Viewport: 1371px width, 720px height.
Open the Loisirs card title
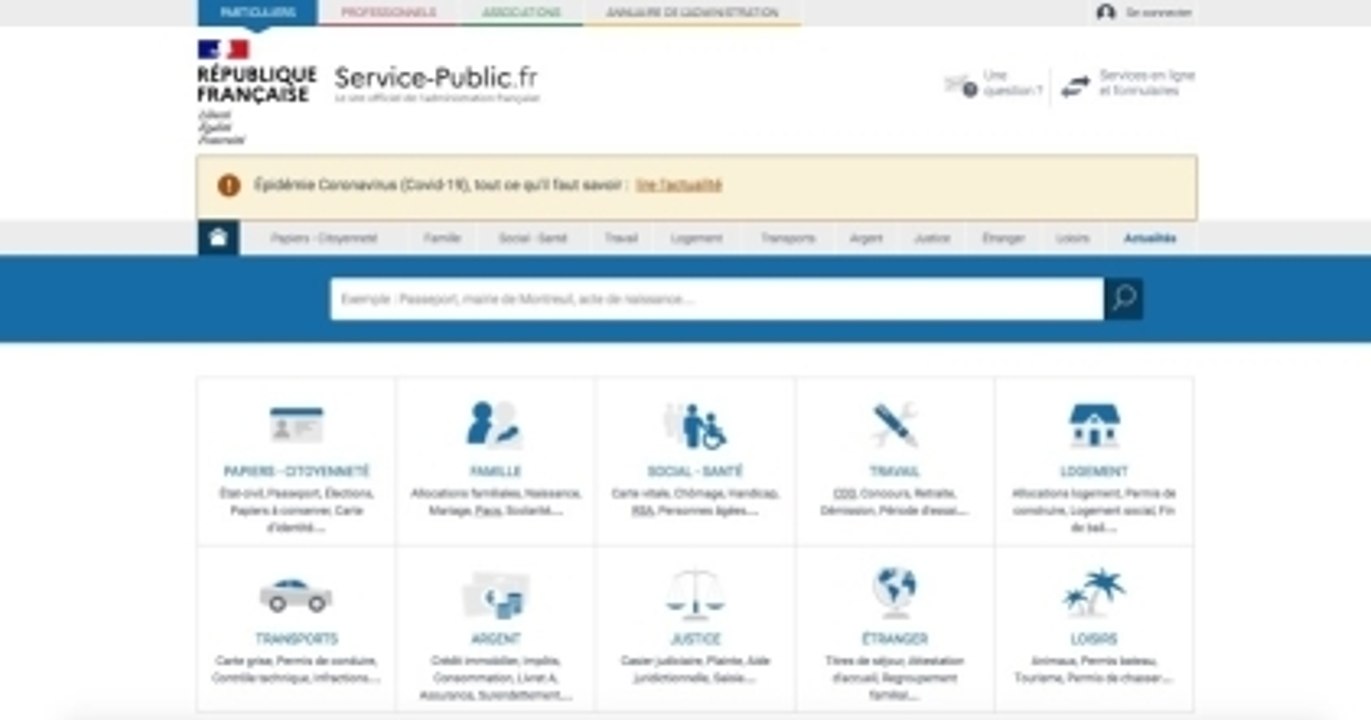point(1094,639)
